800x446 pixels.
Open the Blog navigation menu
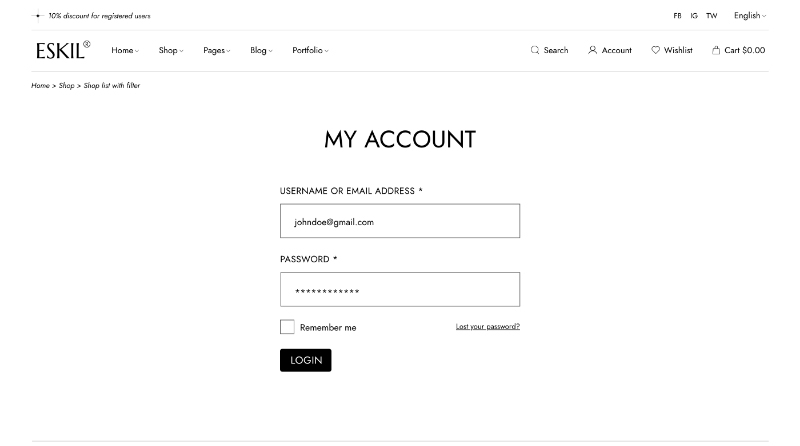coord(261,50)
